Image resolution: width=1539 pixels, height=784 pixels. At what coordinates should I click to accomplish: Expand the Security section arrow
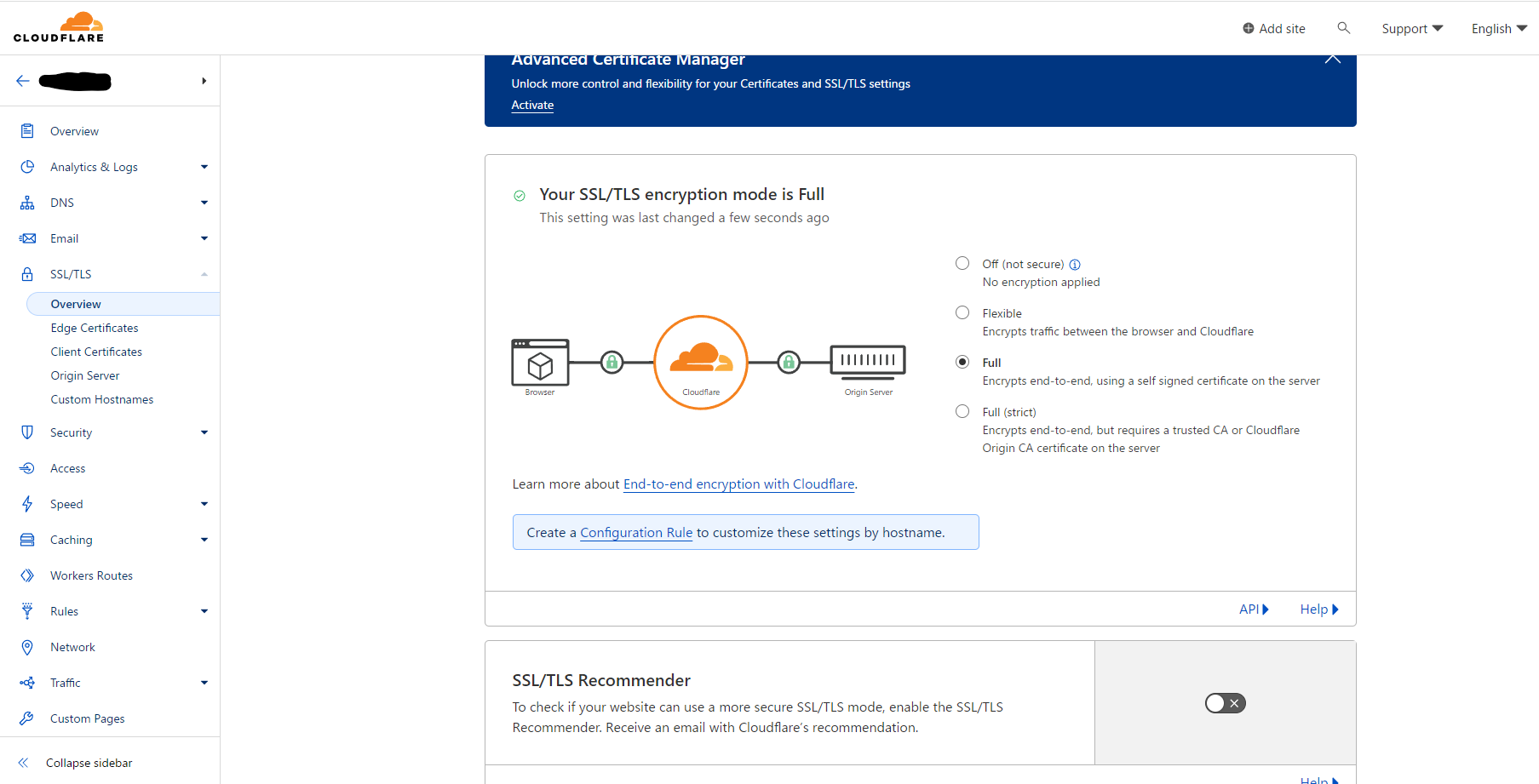204,432
